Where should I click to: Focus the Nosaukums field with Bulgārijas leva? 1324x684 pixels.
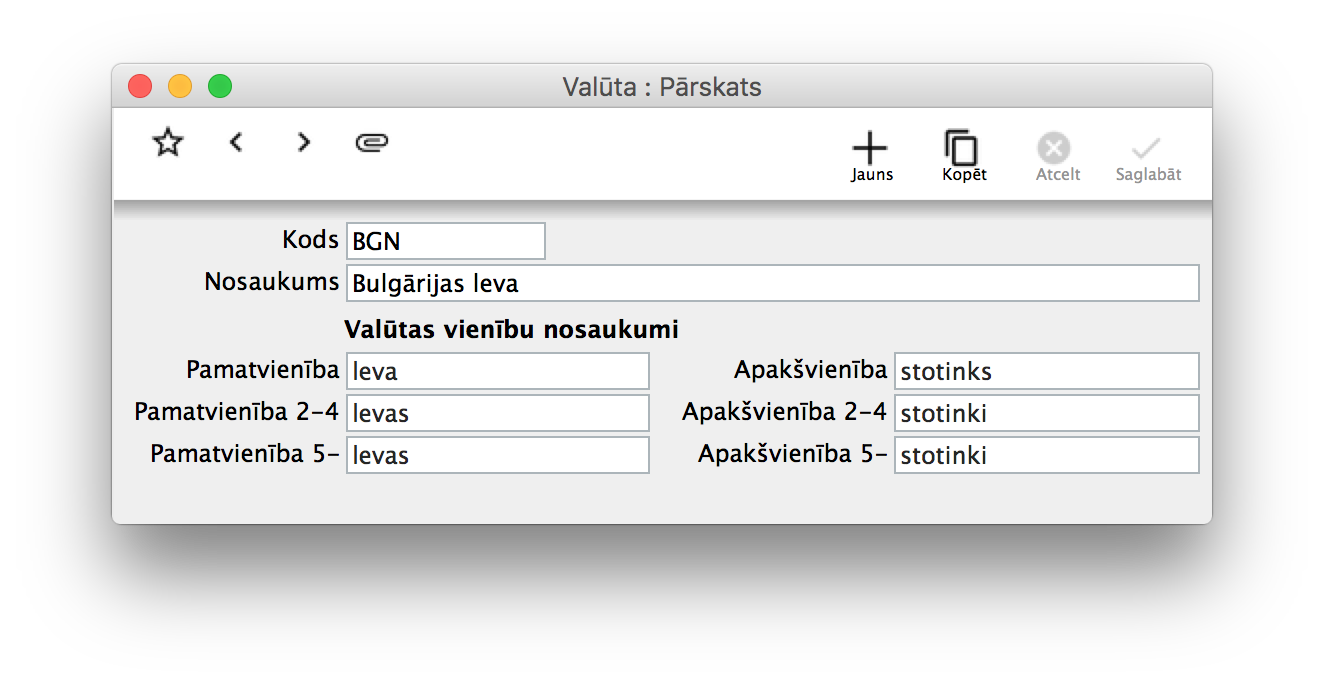click(771, 283)
